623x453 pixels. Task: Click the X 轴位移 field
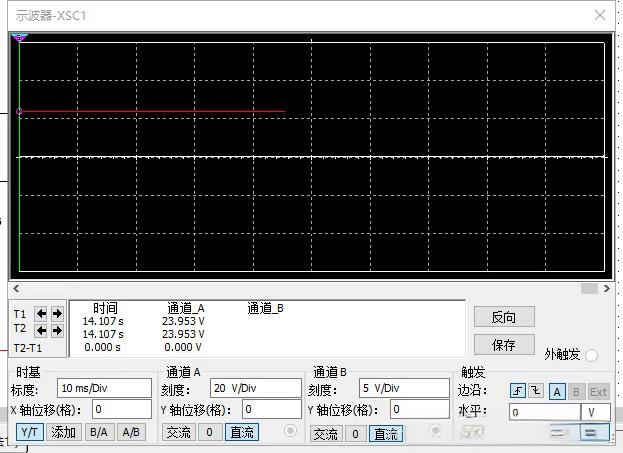point(122,409)
